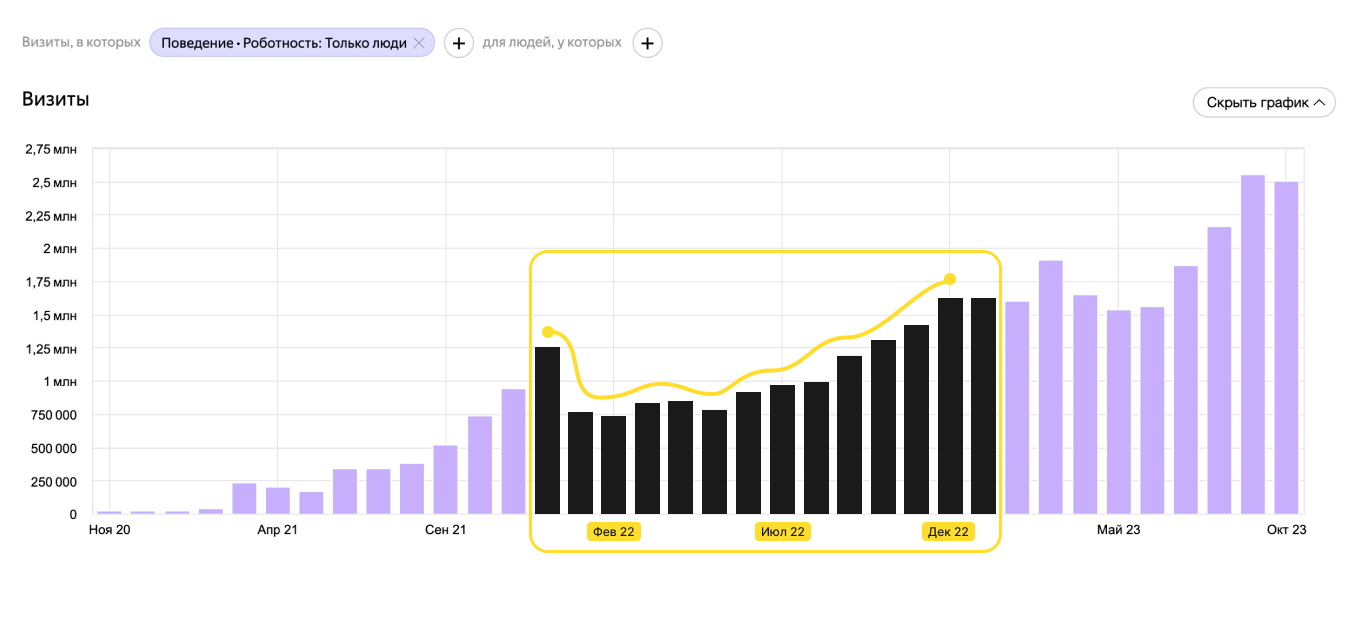The image size is (1360, 640).
Task: Click the yellow Июл 22 label
Action: (x=782, y=531)
